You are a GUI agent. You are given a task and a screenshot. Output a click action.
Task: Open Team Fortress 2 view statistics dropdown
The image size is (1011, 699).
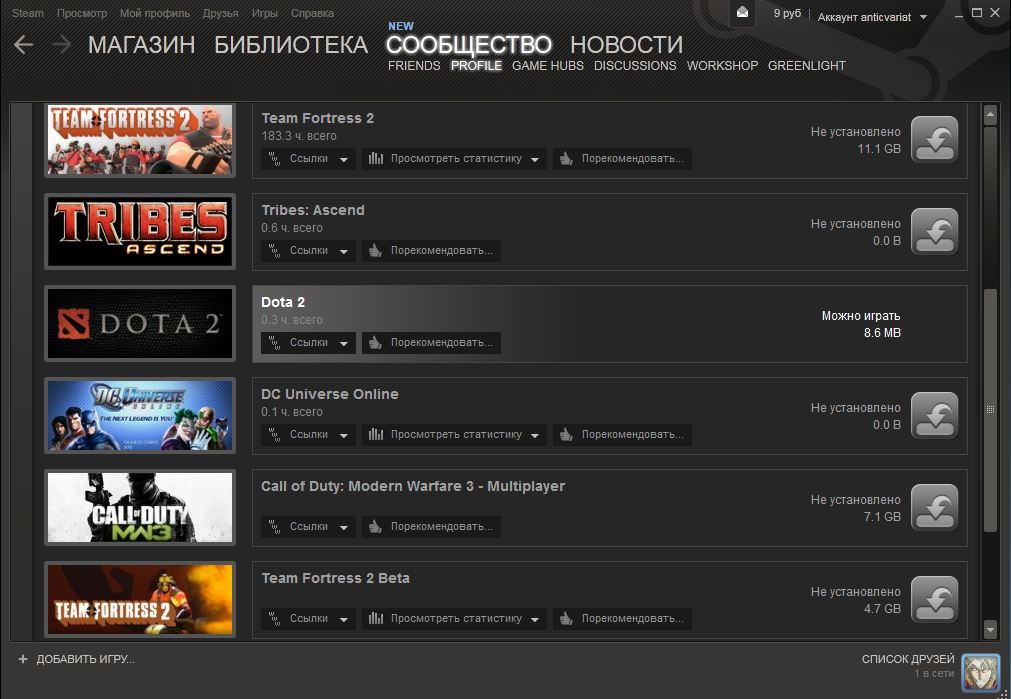point(454,159)
